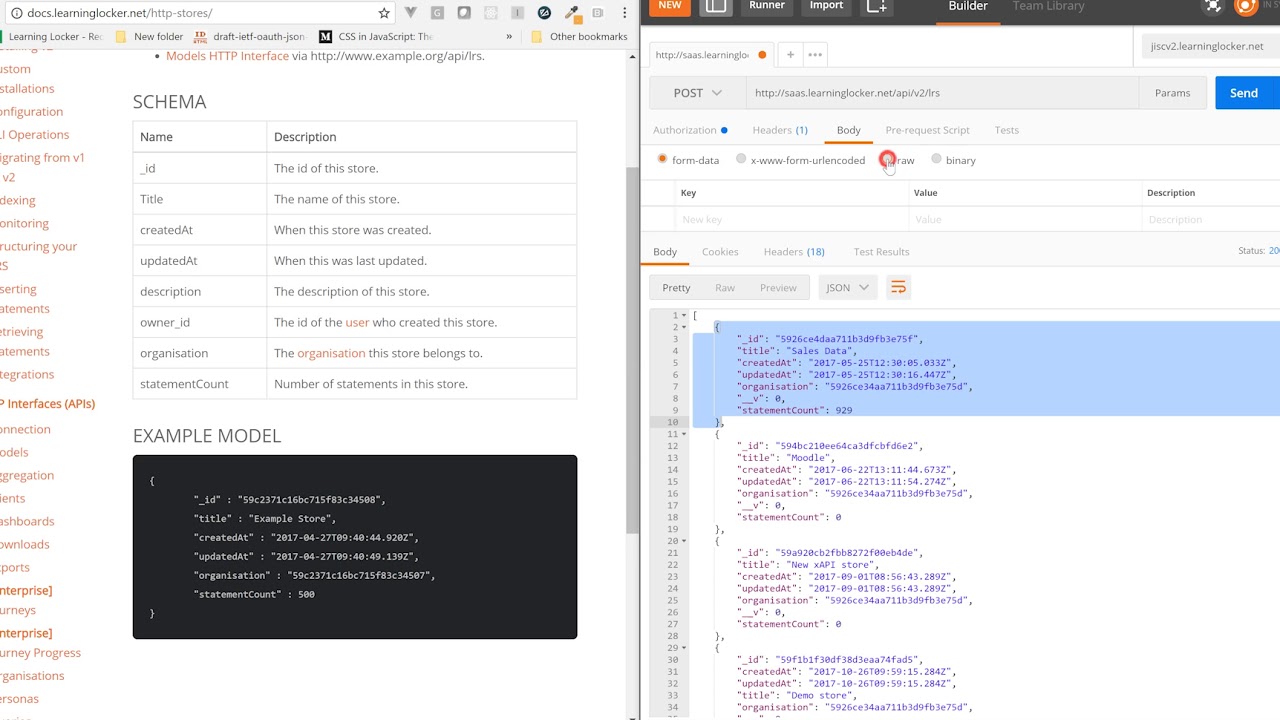The width and height of the screenshot is (1280, 720).
Task: Open the draft-ietf-oauth-json bookmark
Action: click(x=250, y=36)
